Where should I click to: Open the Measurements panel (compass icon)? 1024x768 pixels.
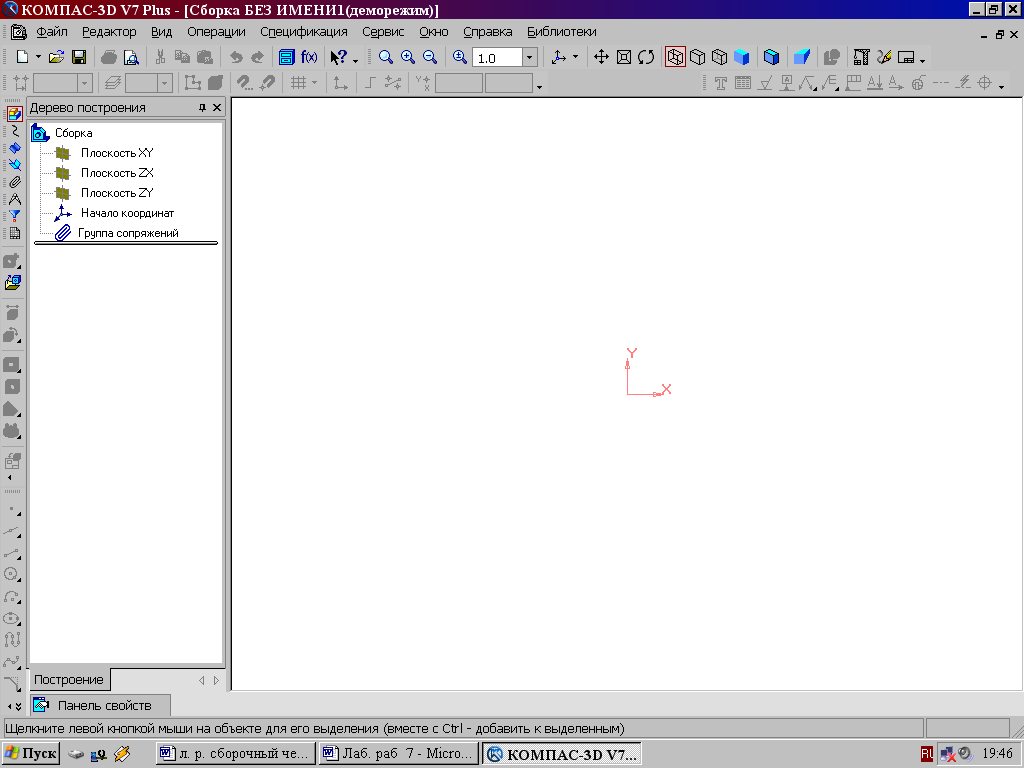(x=14, y=199)
